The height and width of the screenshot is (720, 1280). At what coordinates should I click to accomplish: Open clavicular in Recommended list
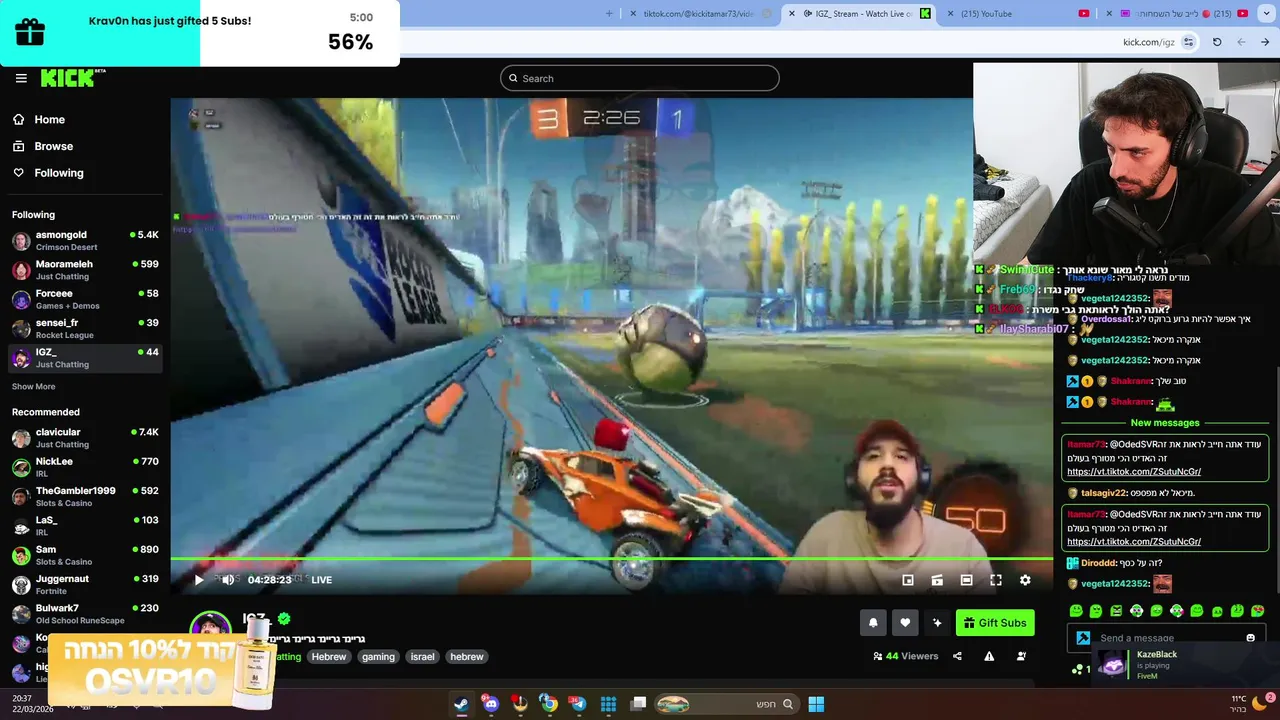tap(85, 438)
